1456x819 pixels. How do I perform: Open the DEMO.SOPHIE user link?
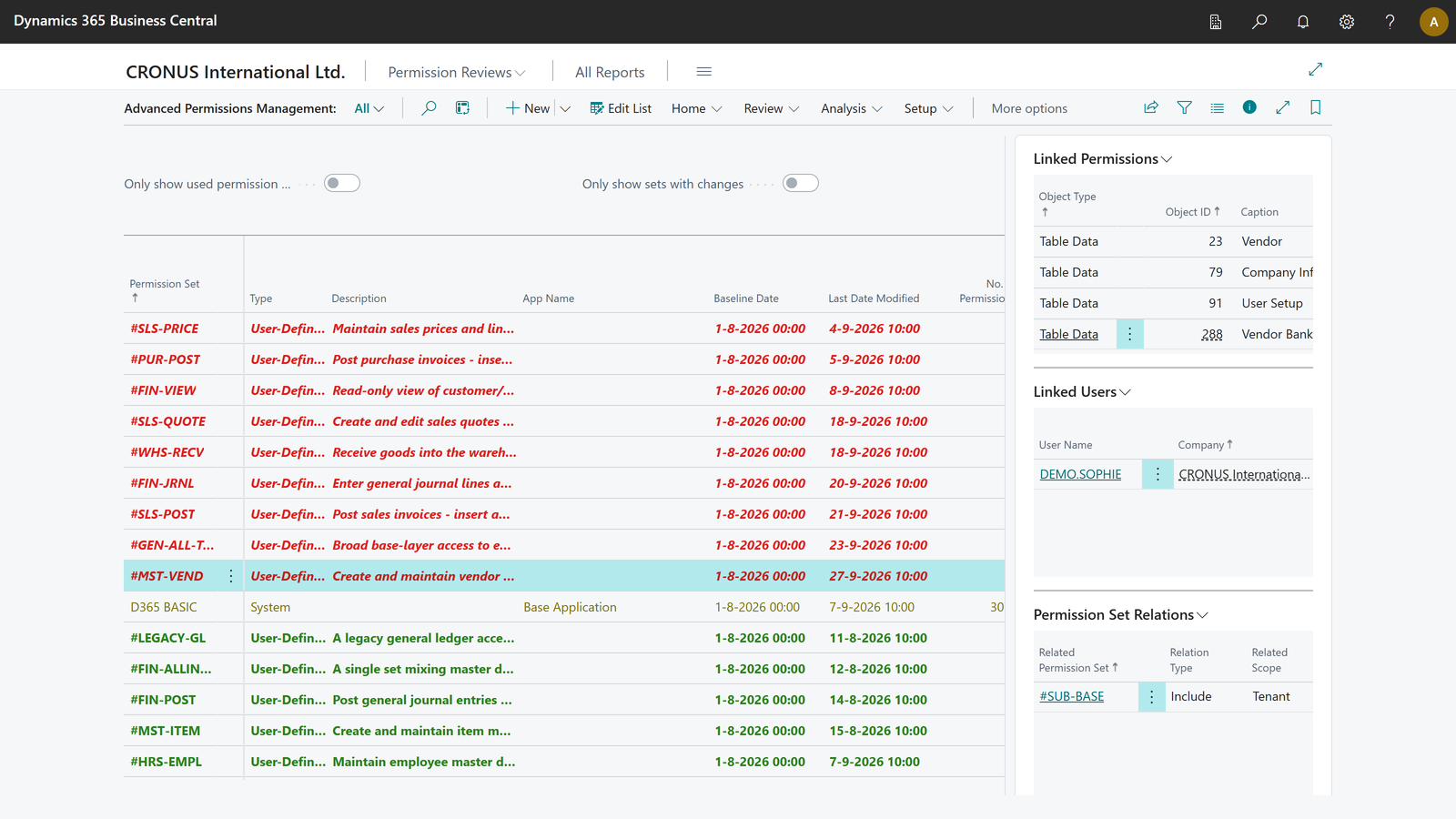point(1080,474)
